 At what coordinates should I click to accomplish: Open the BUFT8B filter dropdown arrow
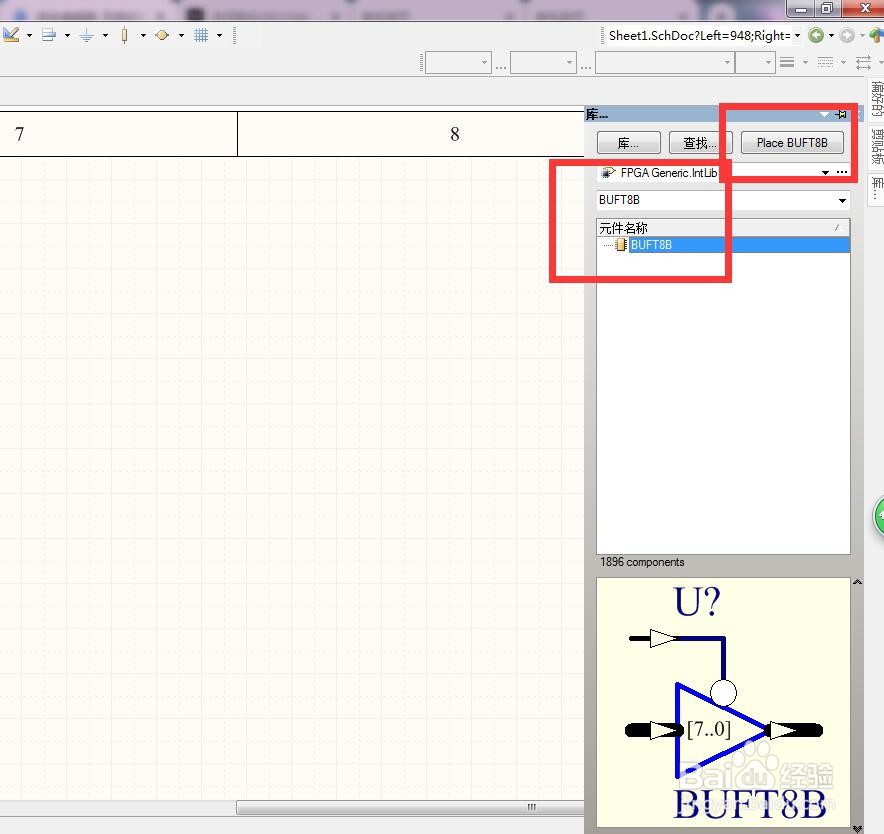(x=842, y=201)
